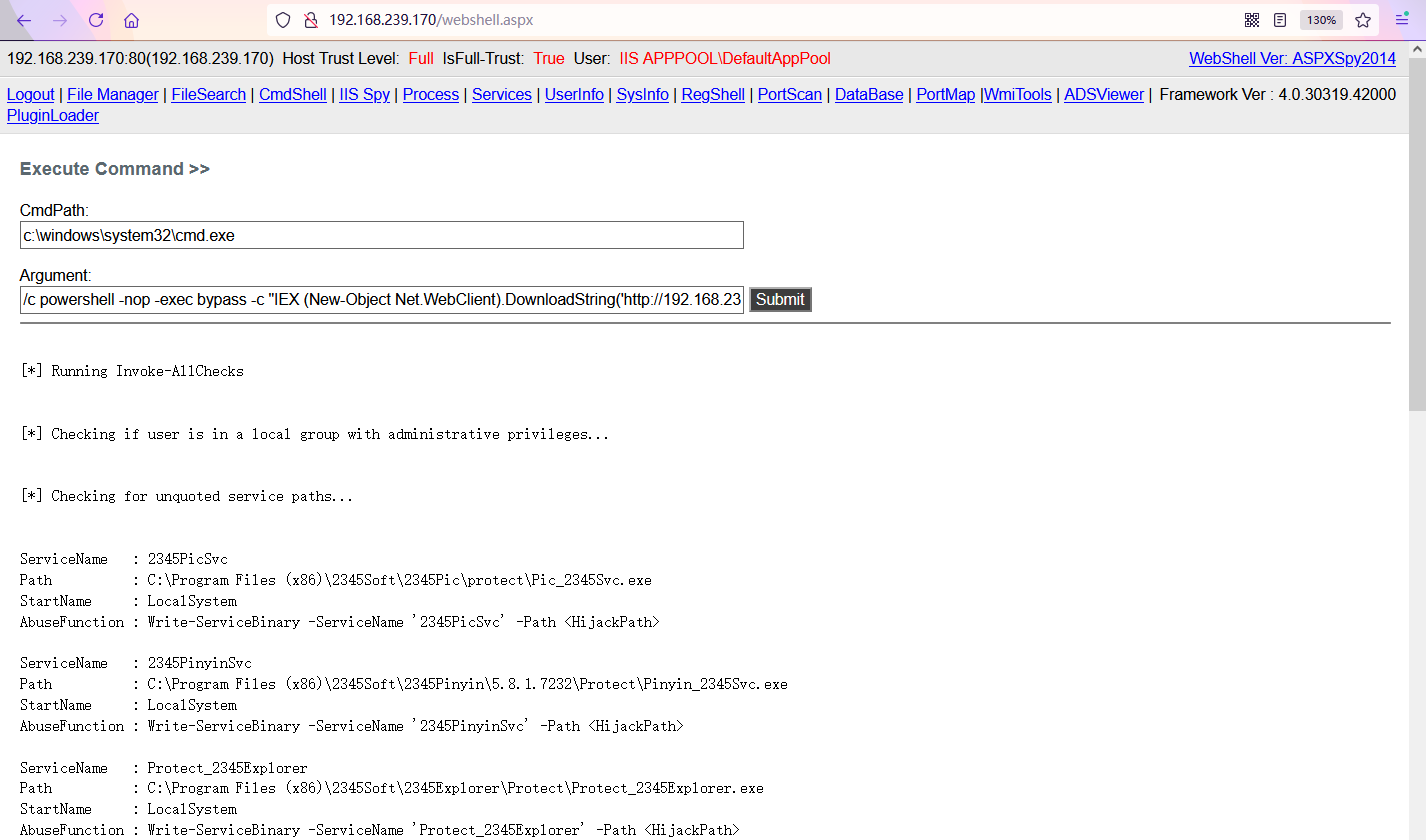Image resolution: width=1426 pixels, height=840 pixels.
Task: Select the AbuseFunction line for 2345PicSvc
Action: [340, 622]
